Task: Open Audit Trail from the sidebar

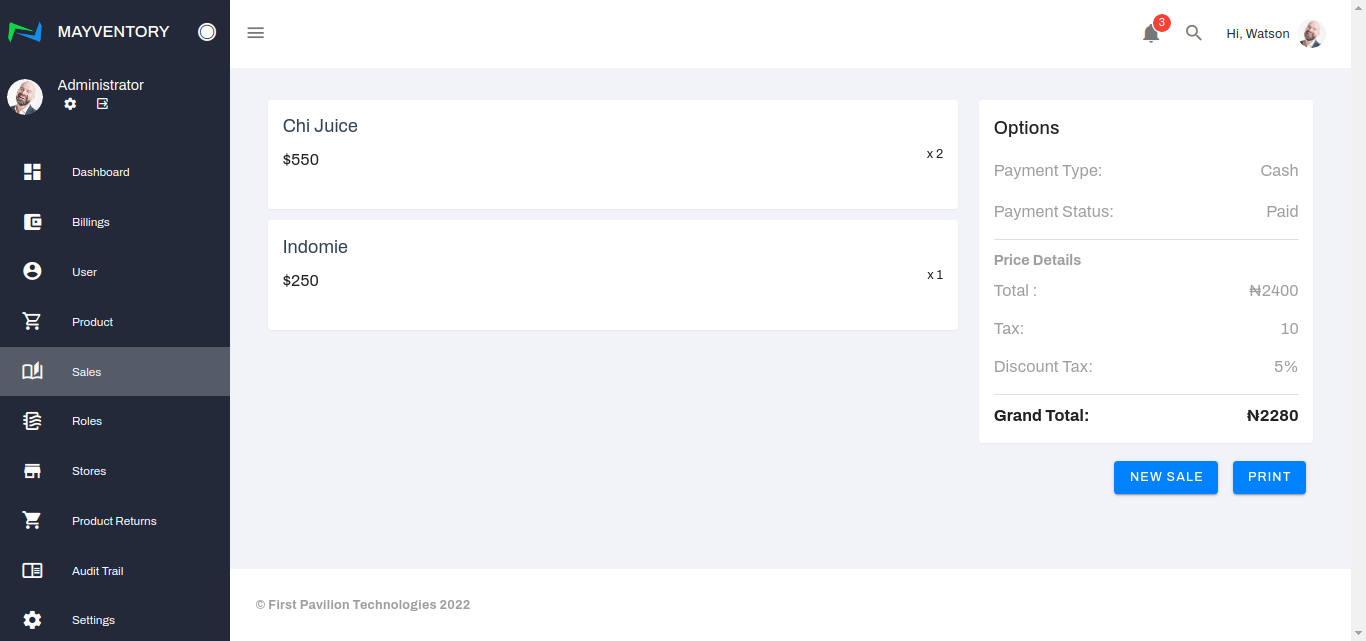Action: 97,571
